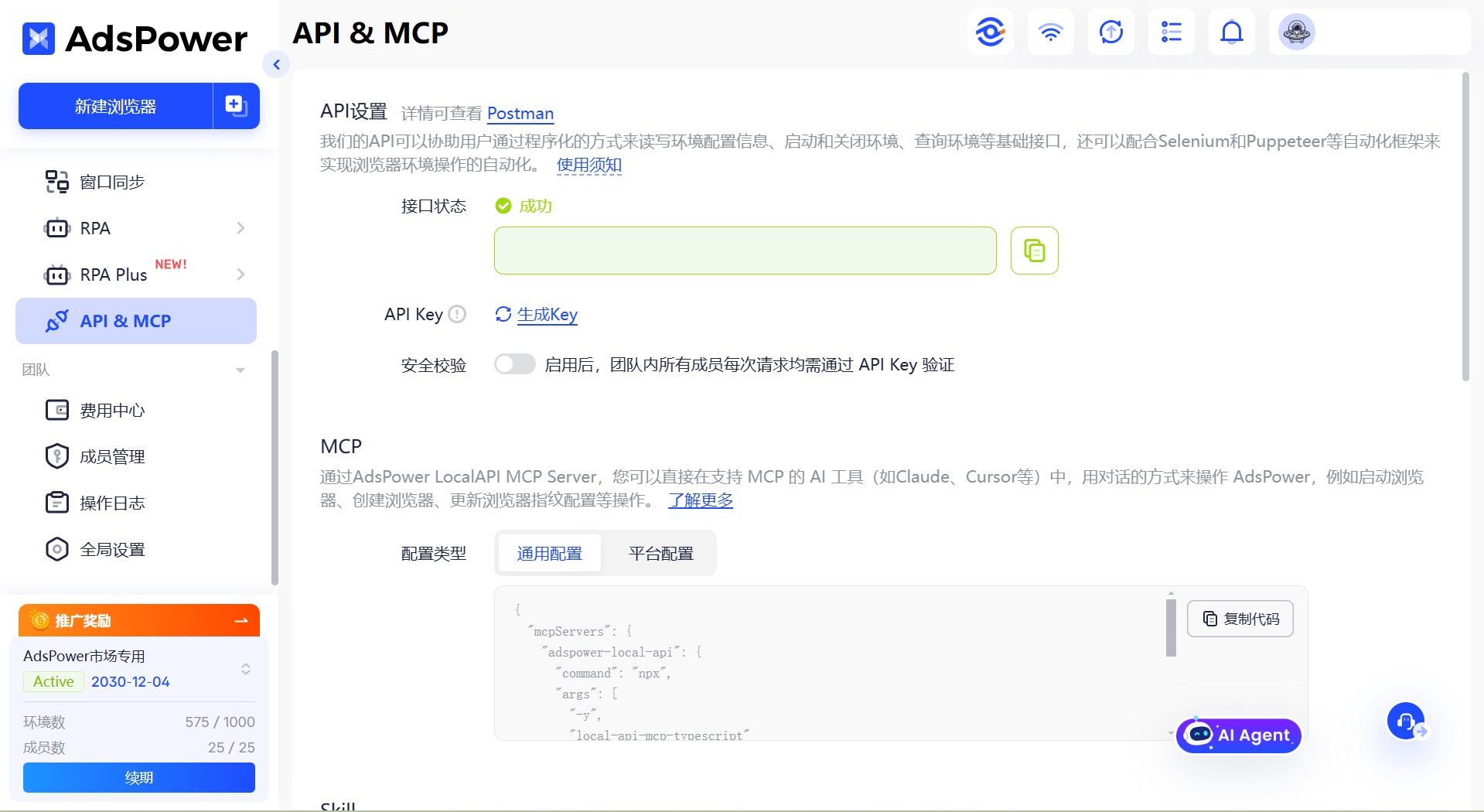The image size is (1484, 812).
Task: Open batch create browser icon button
Action: [237, 106]
